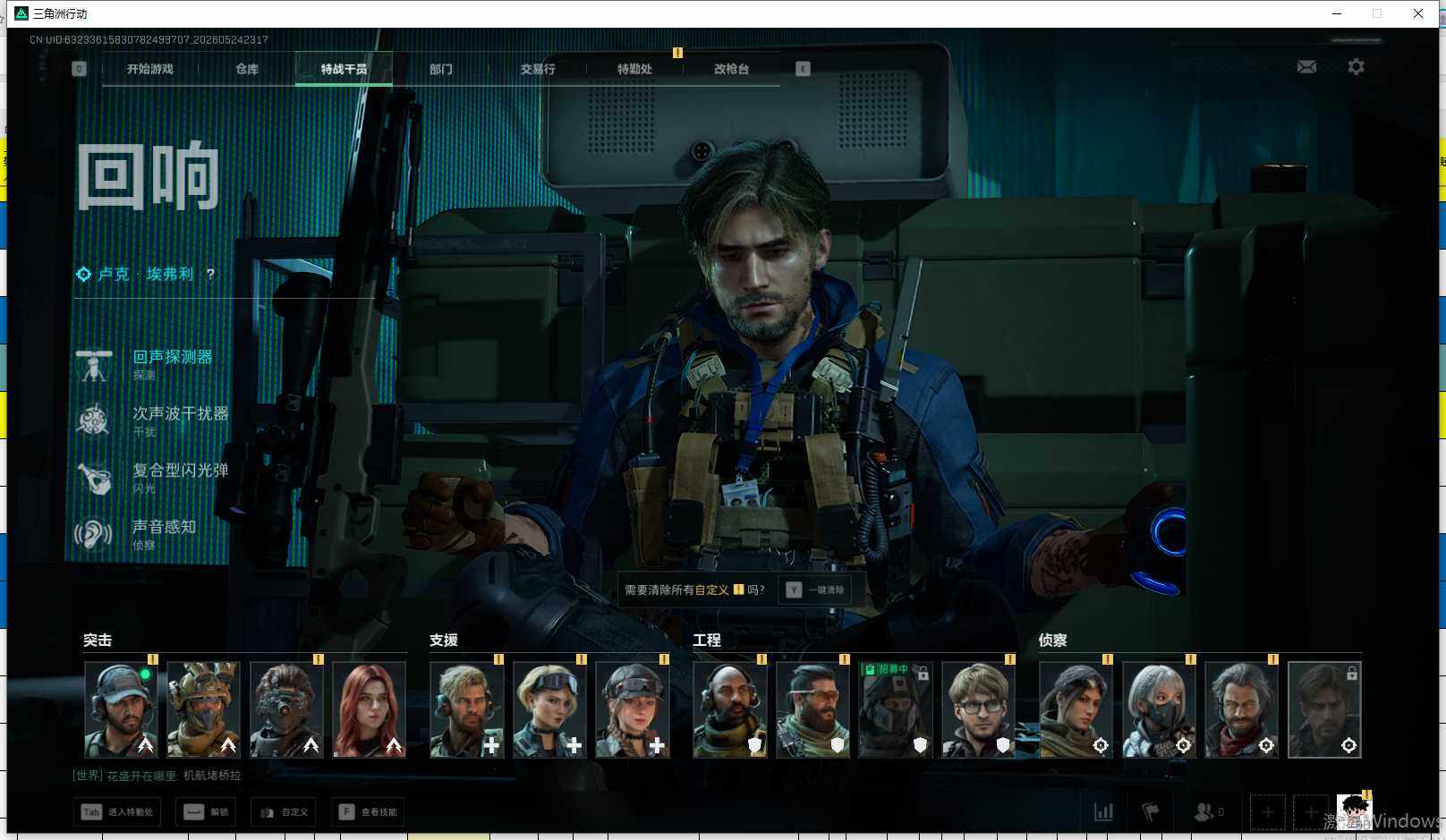The height and width of the screenshot is (840, 1446).
Task: Click the 回声探测器 skill name
Action: [173, 357]
